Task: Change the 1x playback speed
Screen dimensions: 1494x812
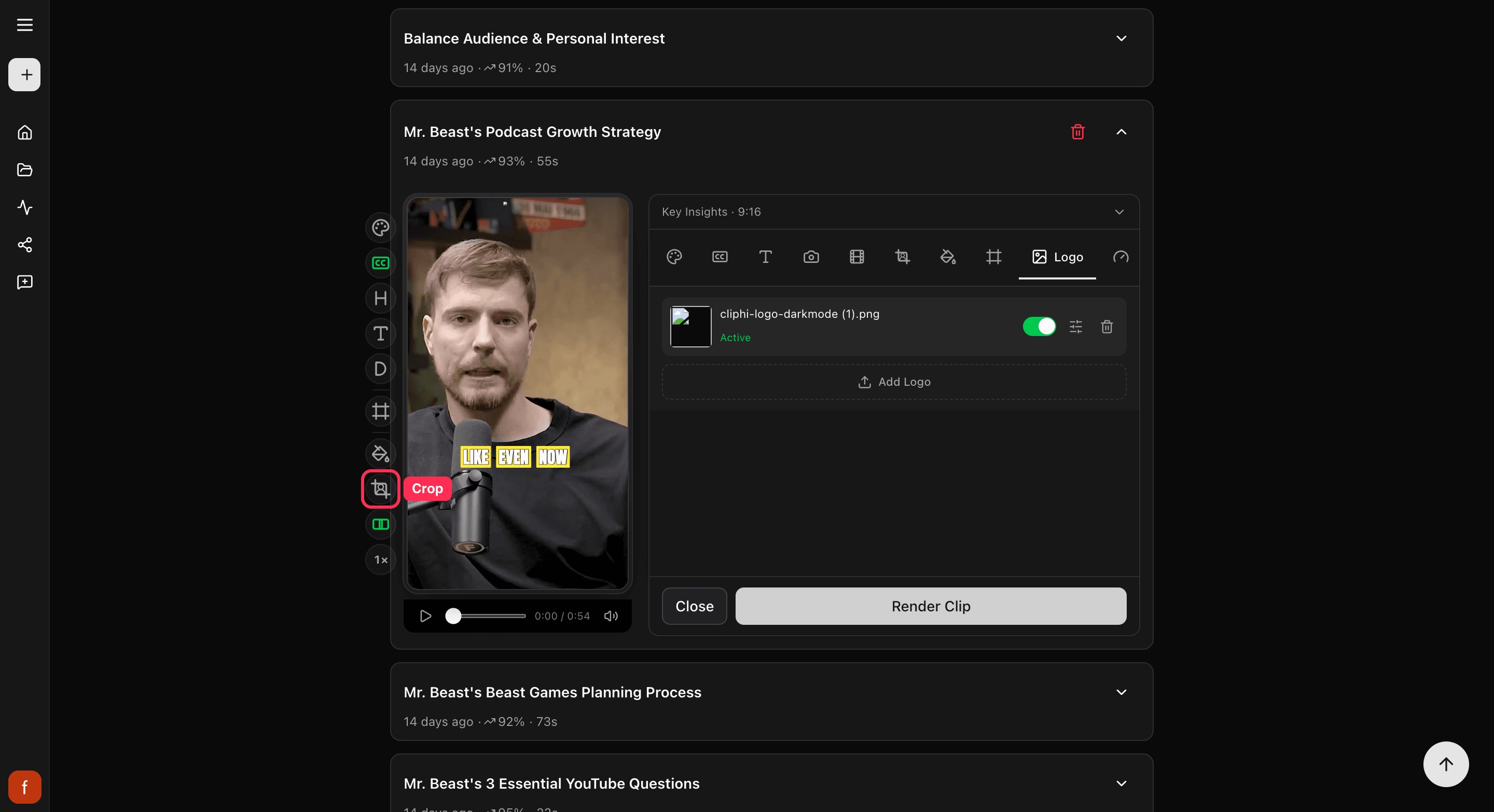Action: [380, 559]
